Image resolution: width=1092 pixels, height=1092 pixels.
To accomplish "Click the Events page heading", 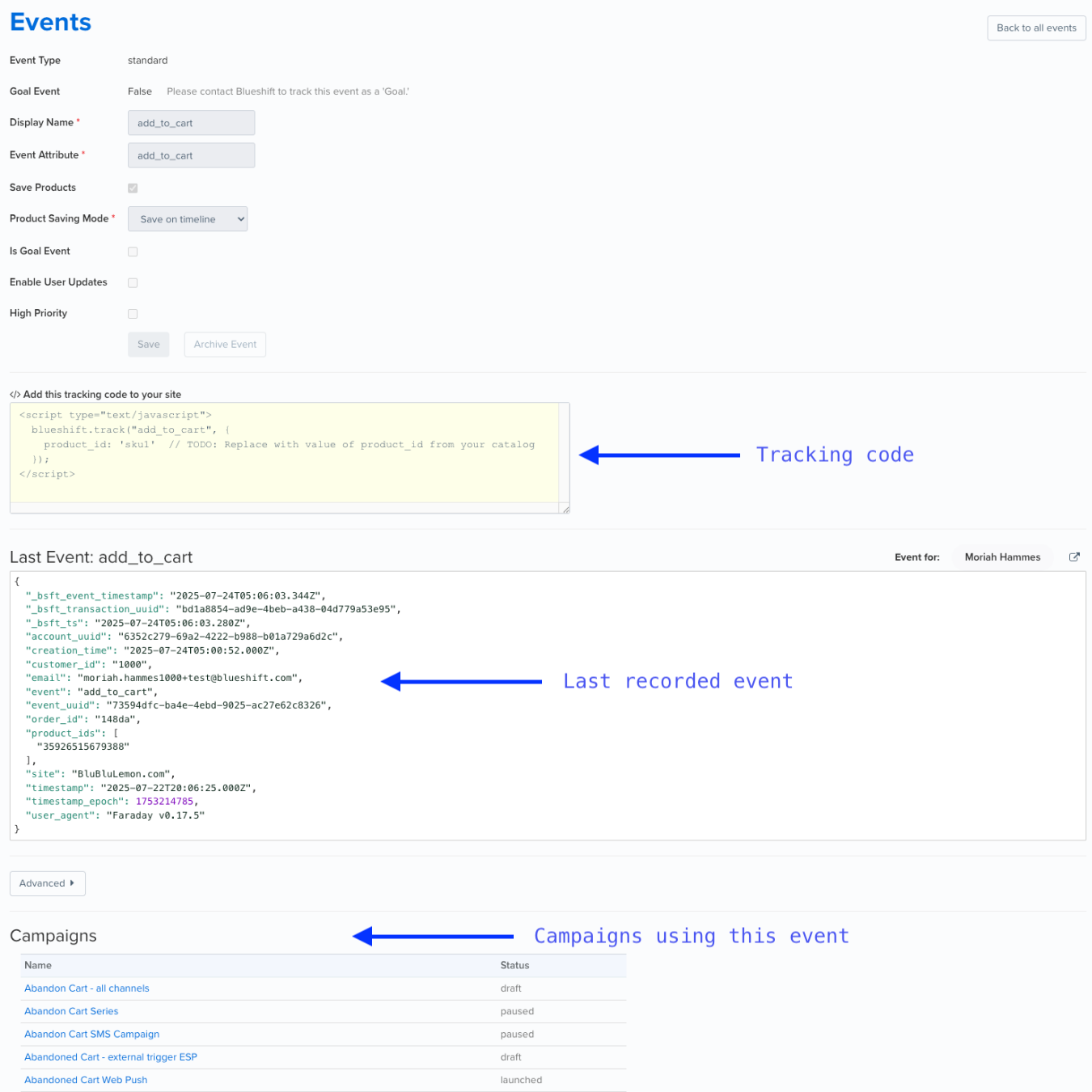I will pyautogui.click(x=50, y=22).
